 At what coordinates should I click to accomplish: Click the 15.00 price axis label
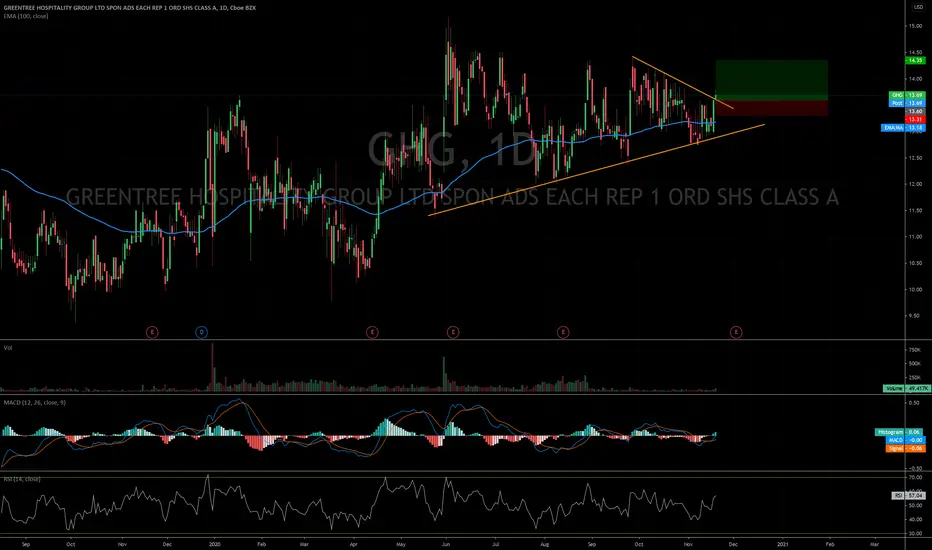(x=915, y=26)
